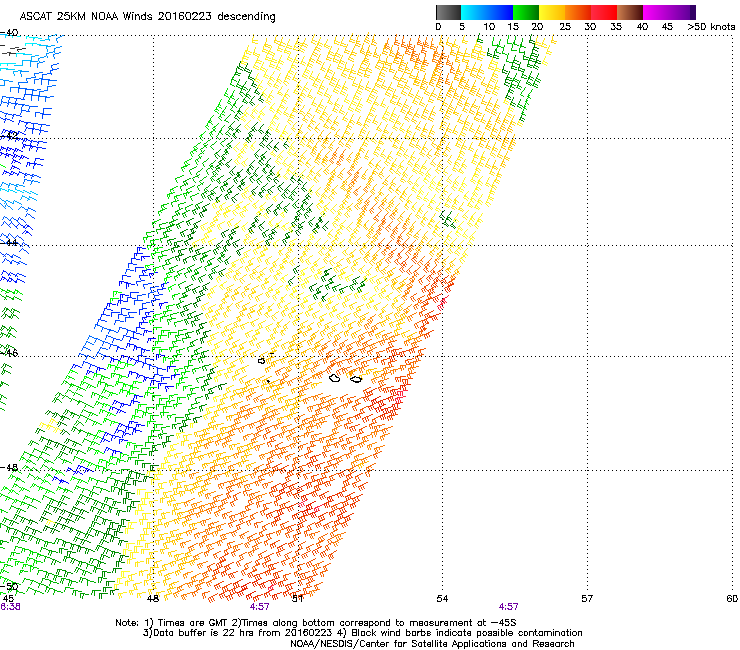Click the dark purple 45-50 knots segment
This screenshot has height=650, width=740.
tap(682, 12)
